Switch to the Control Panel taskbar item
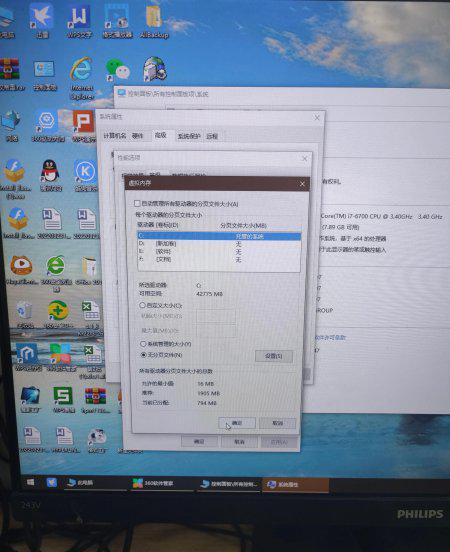This screenshot has width=450, height=552. pyautogui.click(x=230, y=484)
